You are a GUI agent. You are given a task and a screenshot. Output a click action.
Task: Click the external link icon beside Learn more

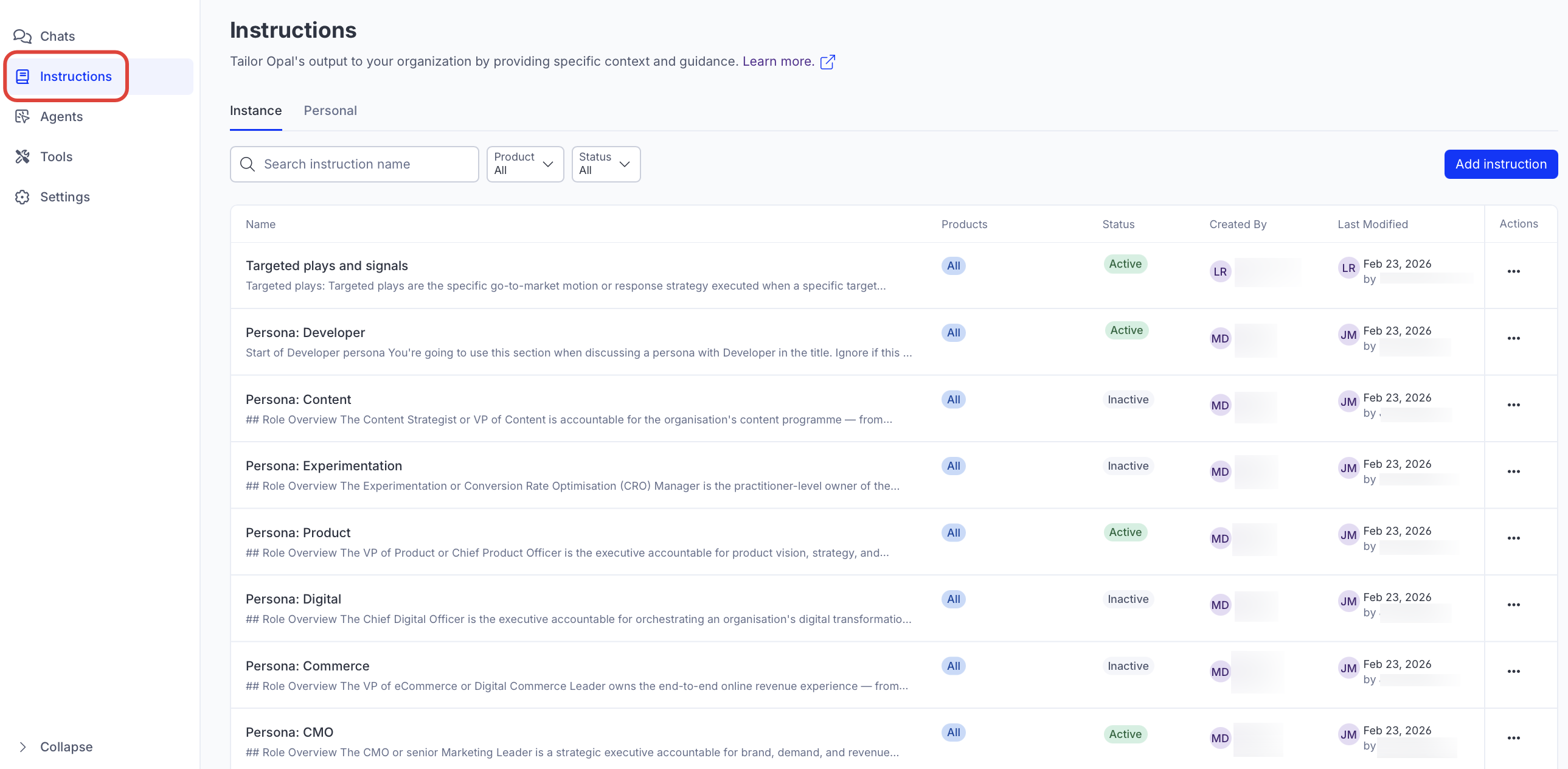click(827, 62)
